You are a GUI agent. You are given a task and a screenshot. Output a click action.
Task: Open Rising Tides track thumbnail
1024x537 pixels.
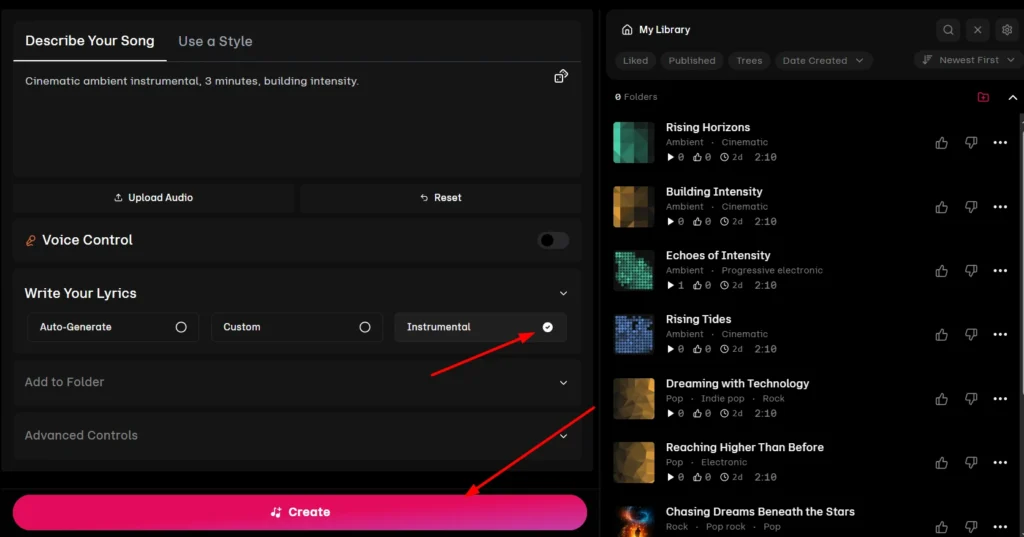[633, 334]
